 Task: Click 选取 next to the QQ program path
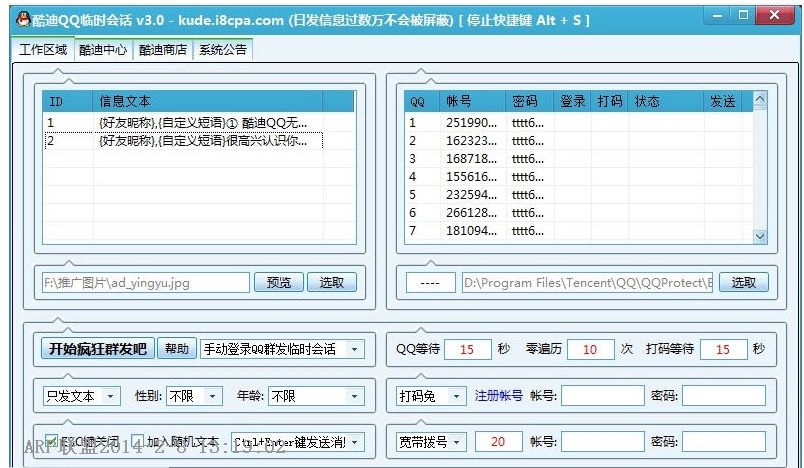point(743,282)
